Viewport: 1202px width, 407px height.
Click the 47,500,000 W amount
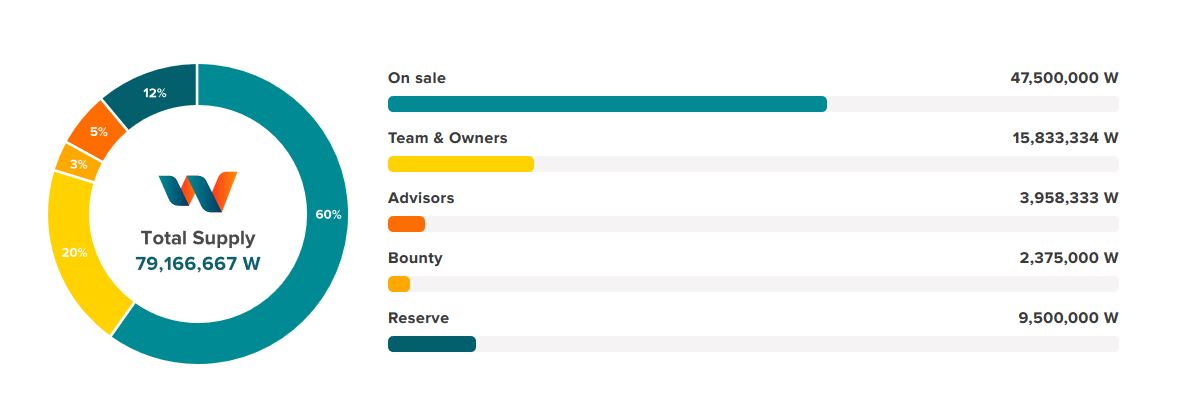pyautogui.click(x=1064, y=78)
